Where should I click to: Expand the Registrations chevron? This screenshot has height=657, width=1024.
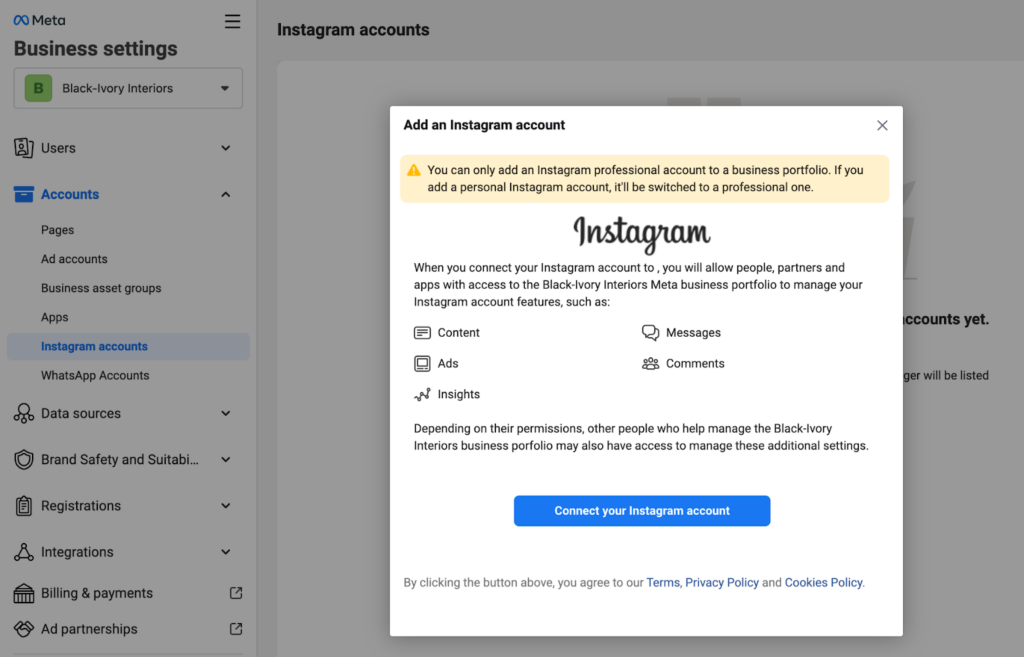click(225, 506)
